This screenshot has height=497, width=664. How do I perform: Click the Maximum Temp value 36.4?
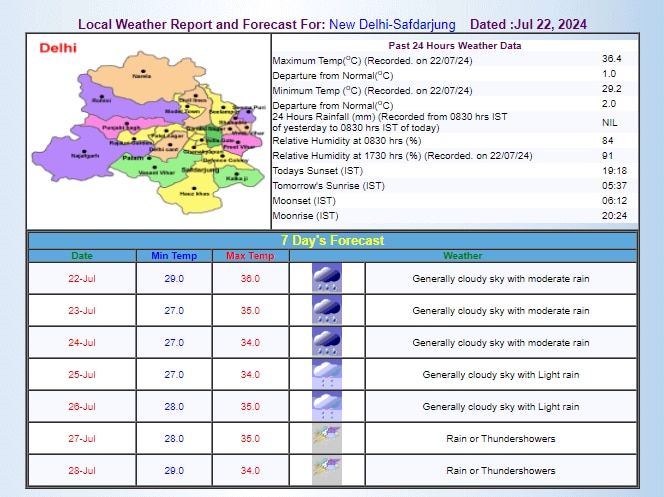(611, 59)
